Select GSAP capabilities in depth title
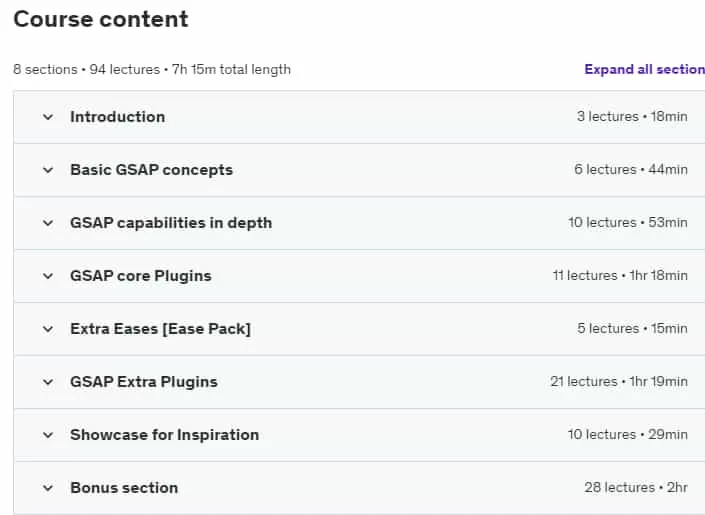The height and width of the screenshot is (515, 705). tap(171, 223)
